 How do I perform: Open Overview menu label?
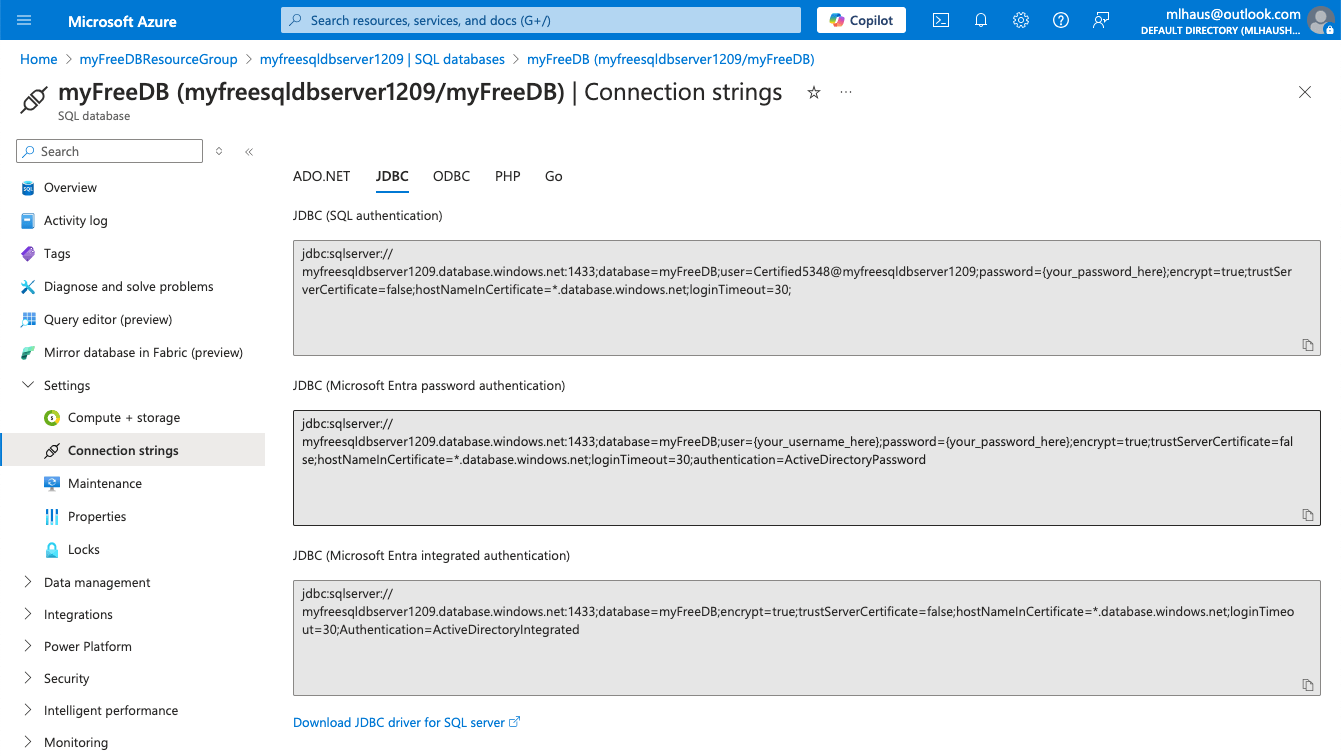coord(70,188)
